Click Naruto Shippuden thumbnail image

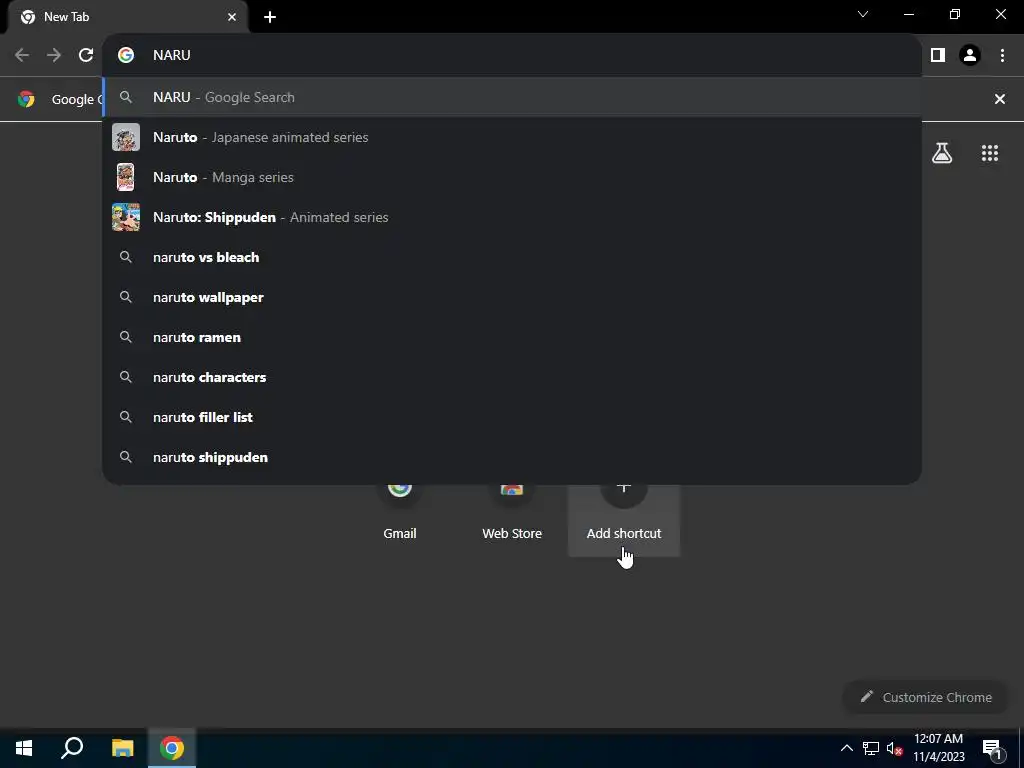(x=125, y=217)
